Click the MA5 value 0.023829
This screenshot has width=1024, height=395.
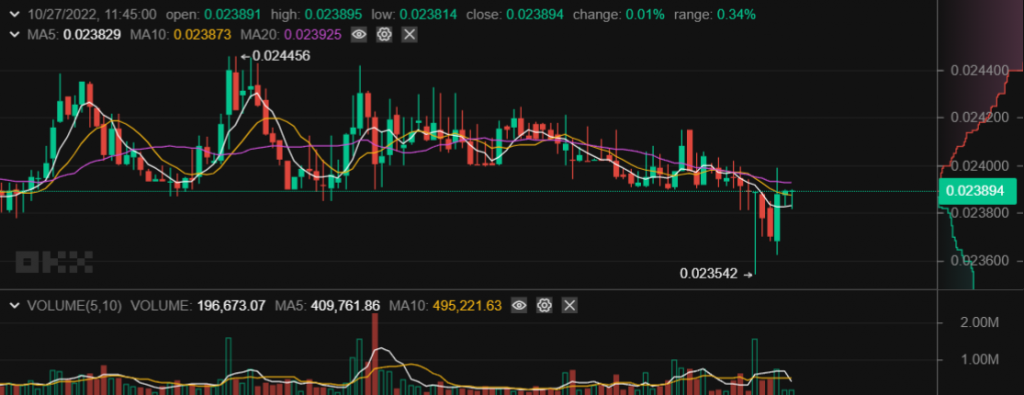point(91,35)
